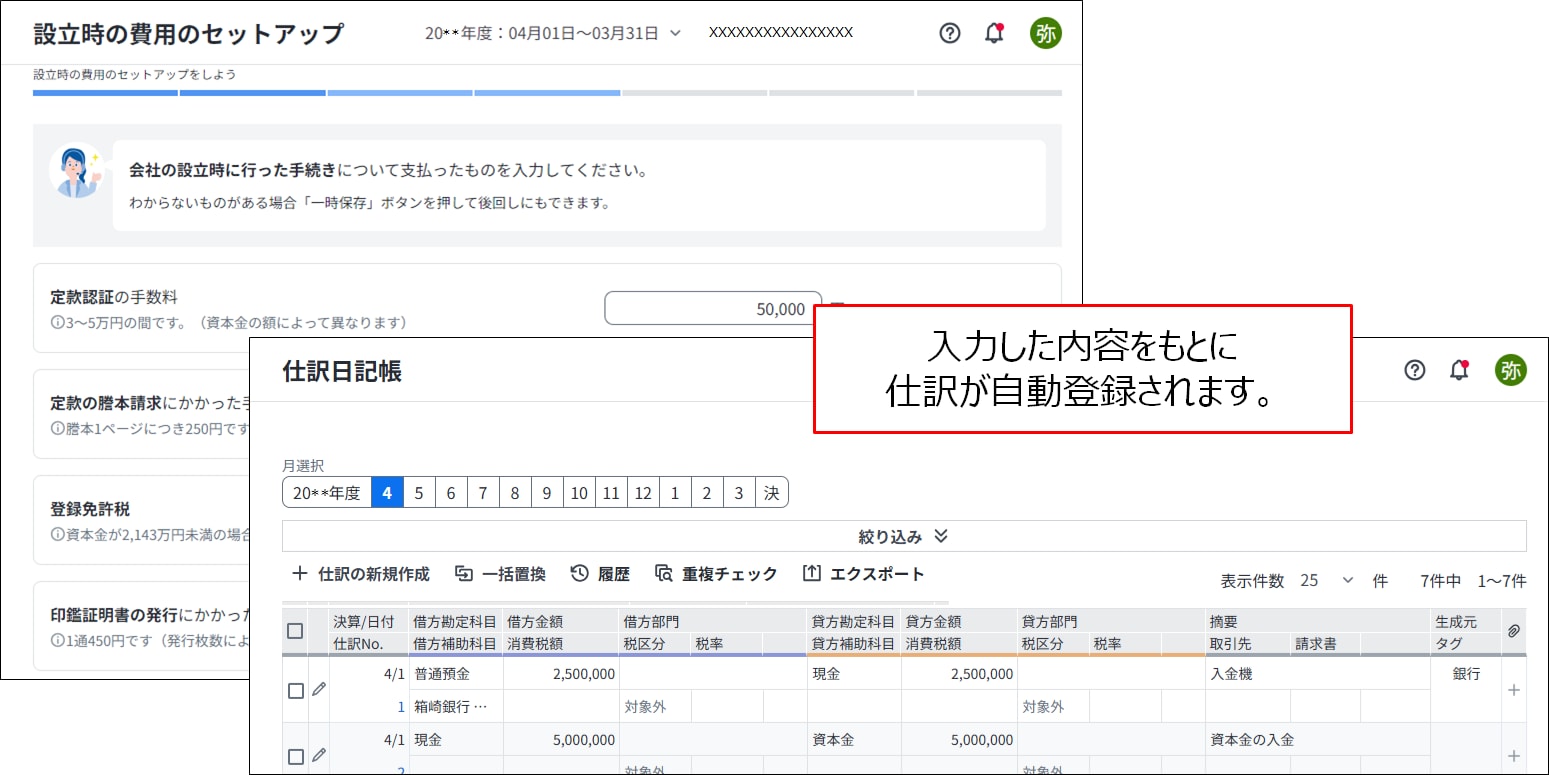The width and height of the screenshot is (1549, 775).
Task: Select month 2 tab
Action: coord(707,493)
